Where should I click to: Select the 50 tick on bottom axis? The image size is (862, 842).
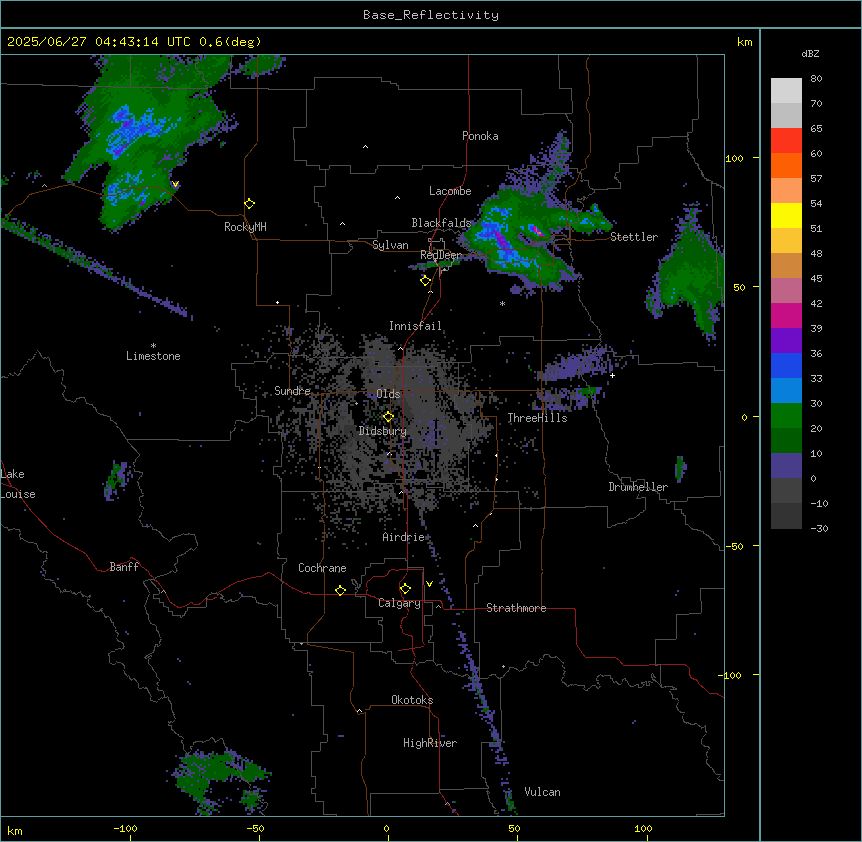514,828
